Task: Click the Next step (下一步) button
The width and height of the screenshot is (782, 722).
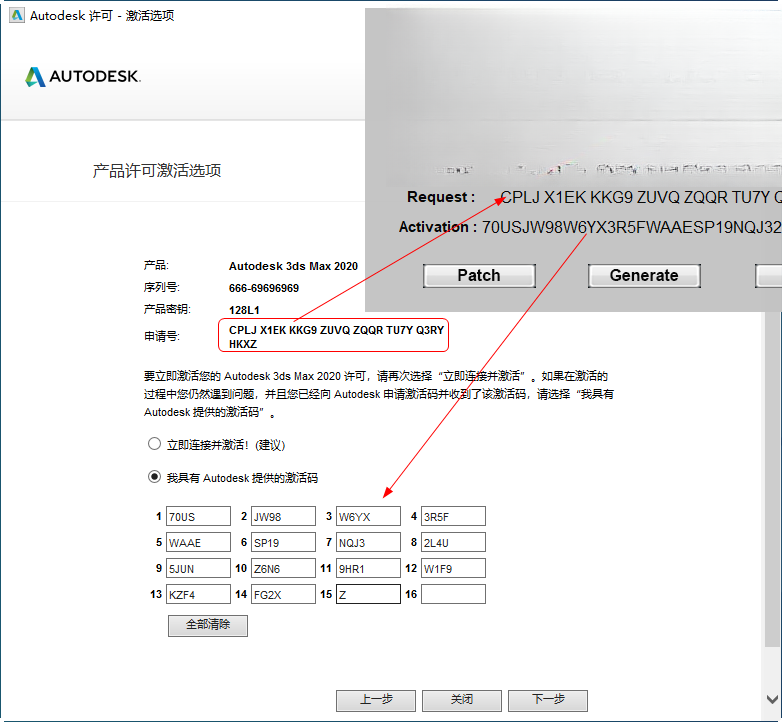Action: coord(548,700)
